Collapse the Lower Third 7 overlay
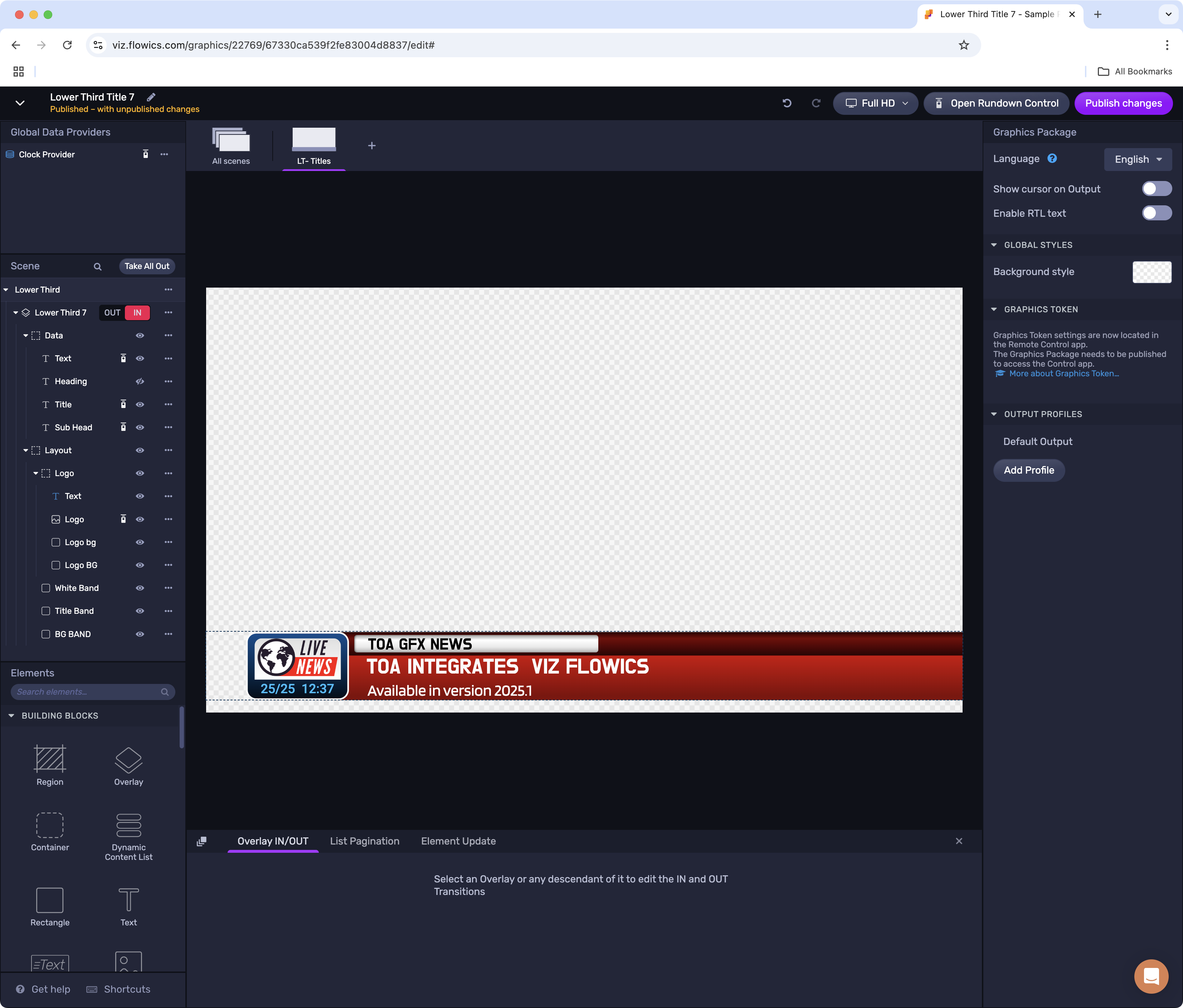 [x=15, y=313]
